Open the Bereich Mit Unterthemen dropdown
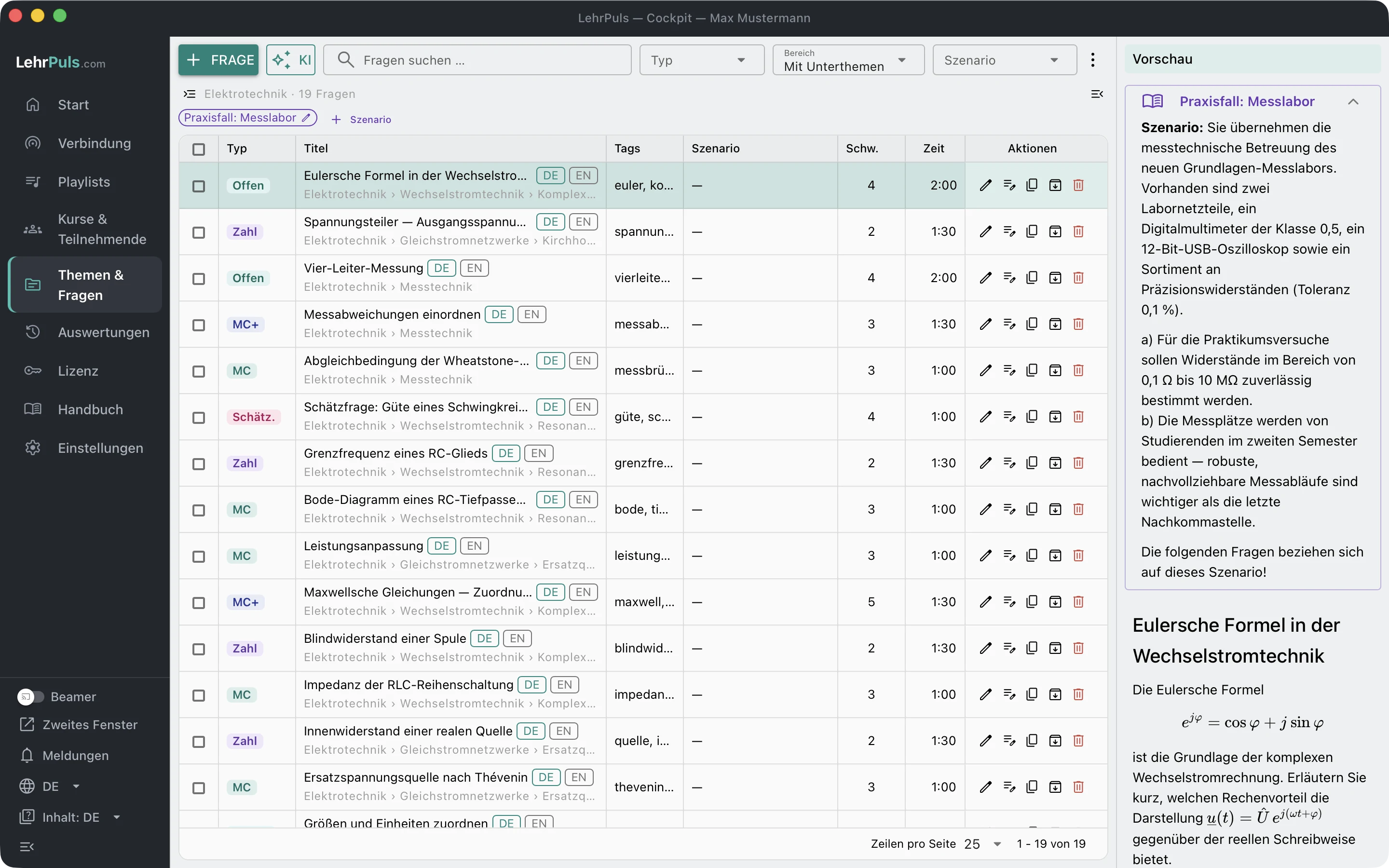This screenshot has height=868, width=1389. (848, 60)
